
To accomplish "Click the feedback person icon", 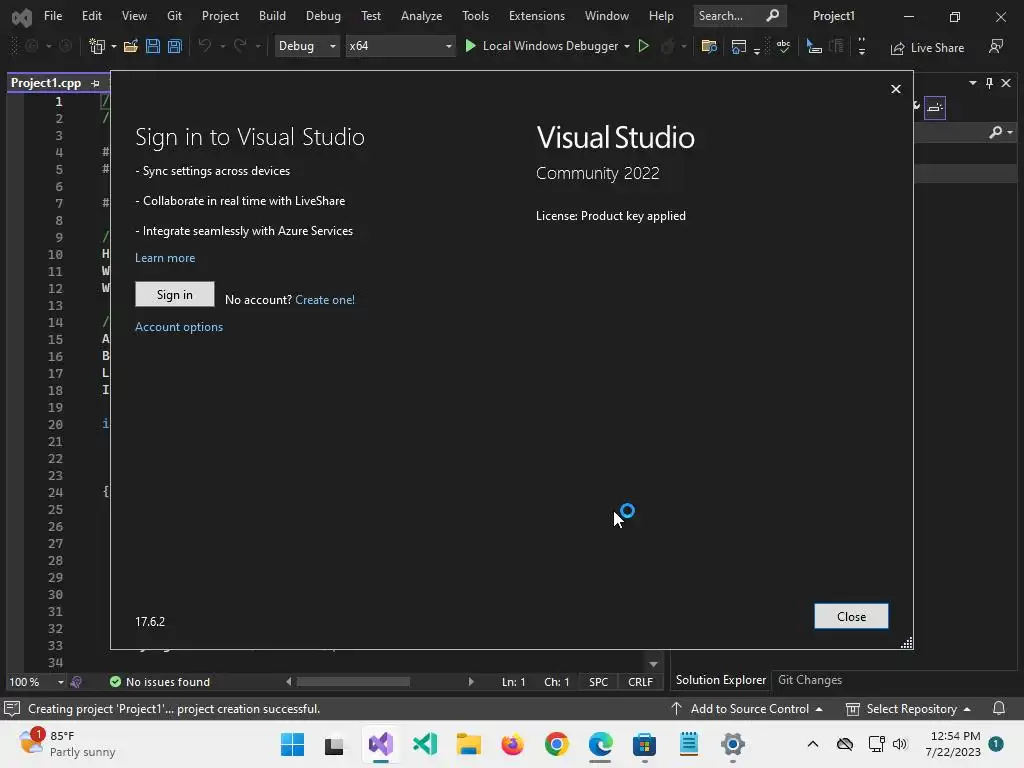I will point(996,46).
